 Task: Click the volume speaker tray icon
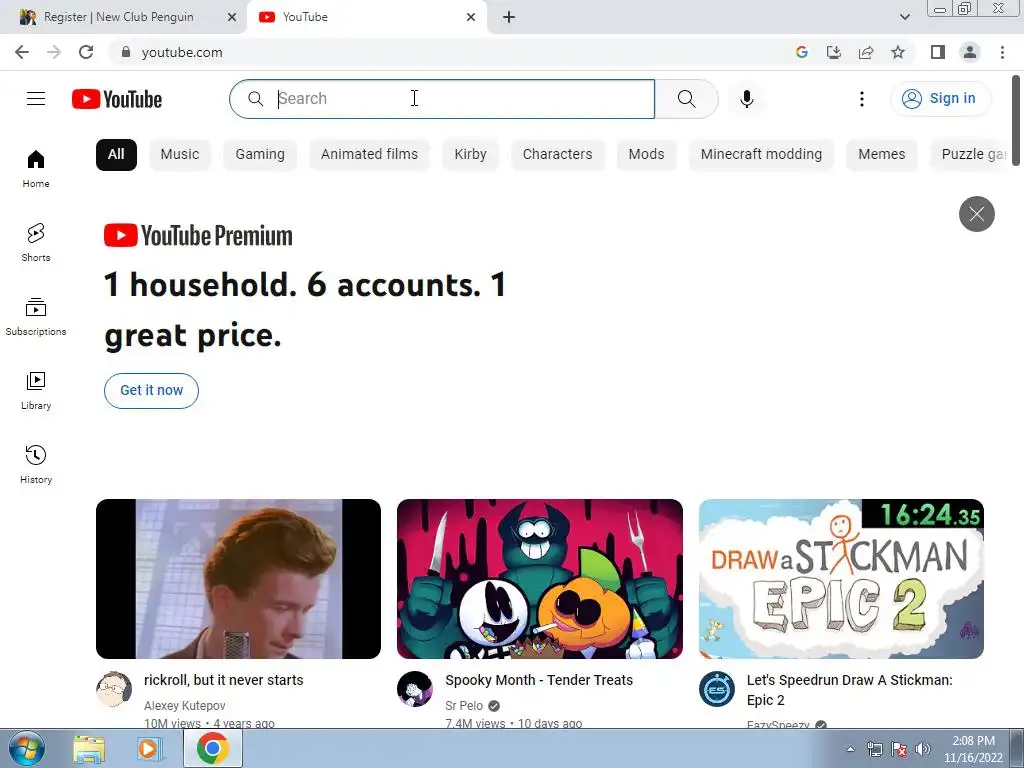pos(922,749)
